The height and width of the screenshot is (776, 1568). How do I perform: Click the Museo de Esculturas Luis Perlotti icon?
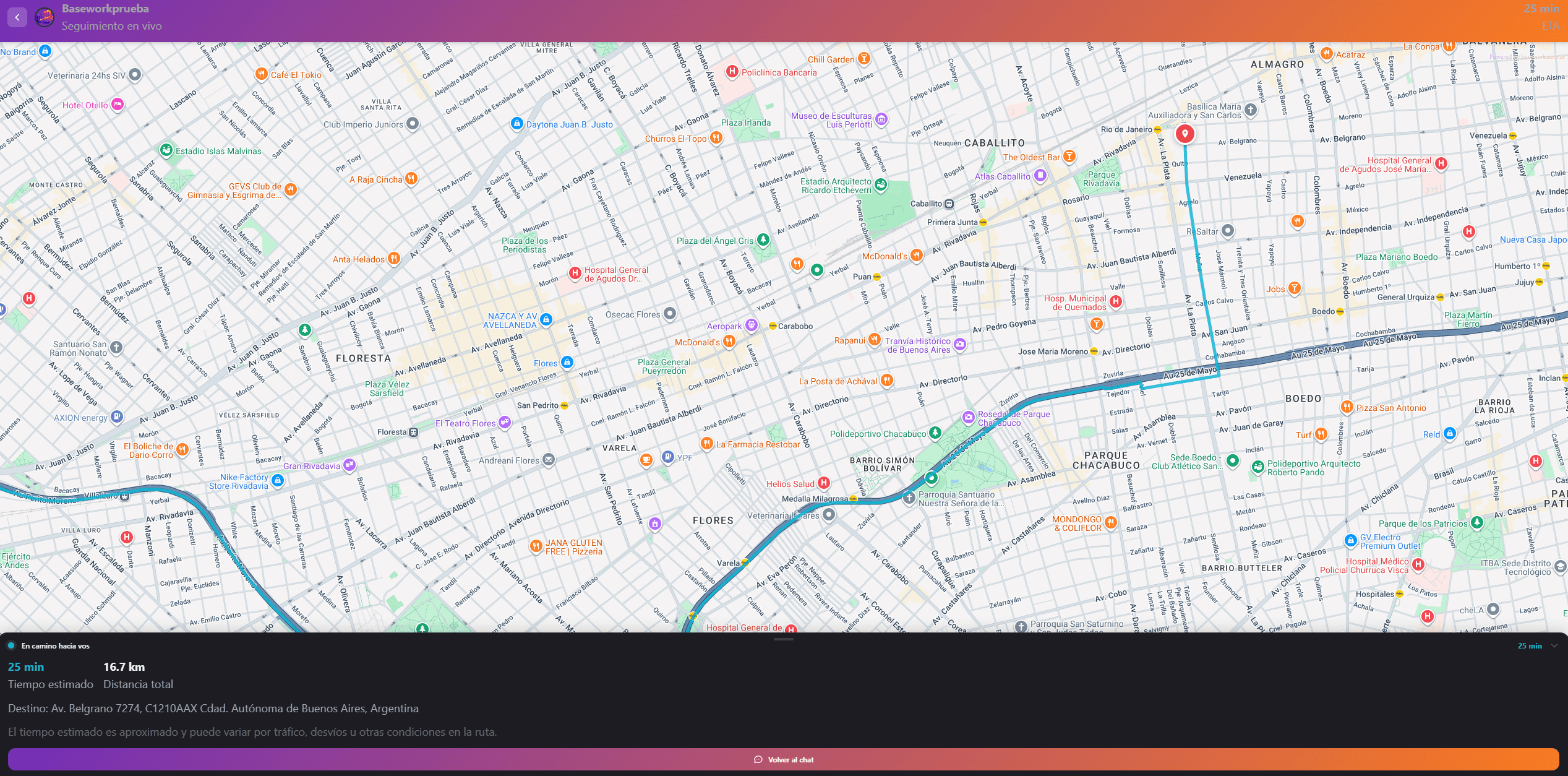pos(881,118)
